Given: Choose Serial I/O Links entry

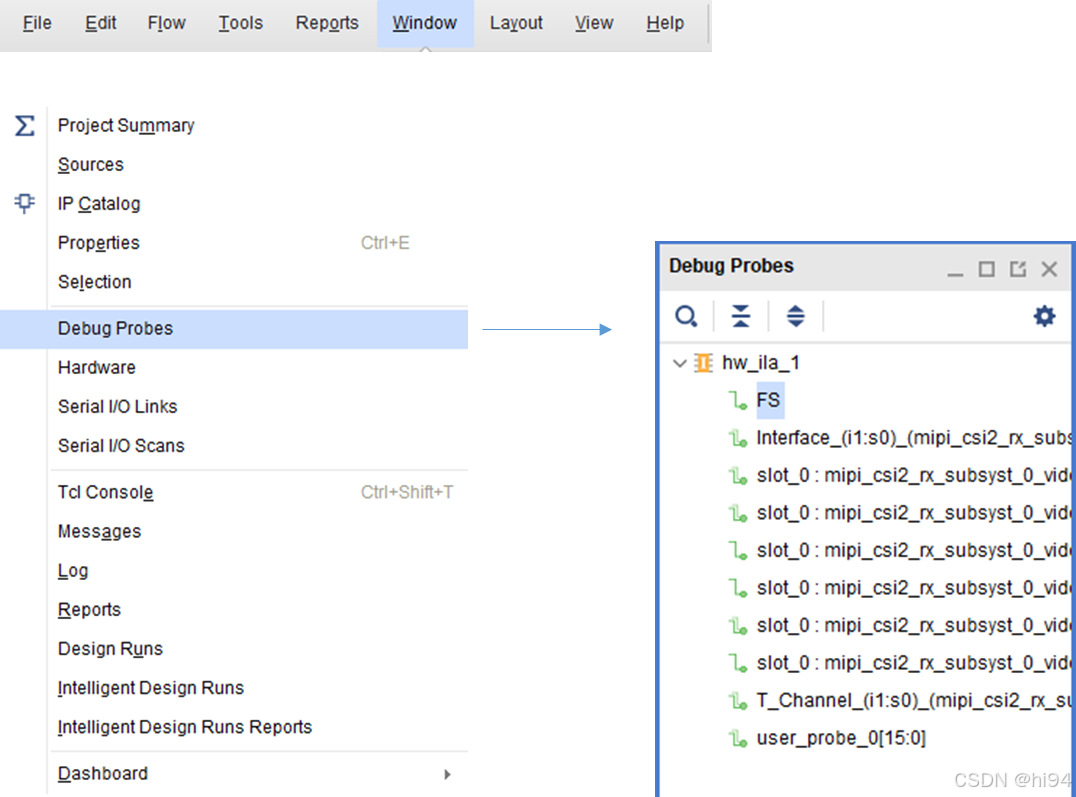Looking at the screenshot, I should [117, 407].
